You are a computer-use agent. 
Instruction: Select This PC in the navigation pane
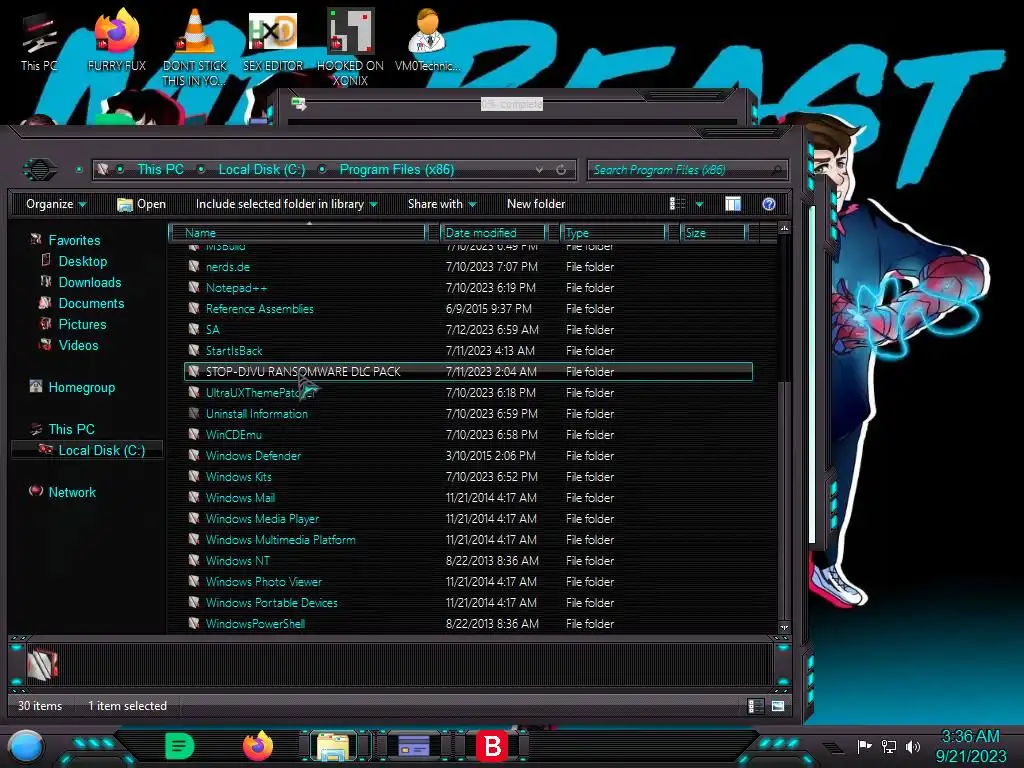click(x=72, y=429)
